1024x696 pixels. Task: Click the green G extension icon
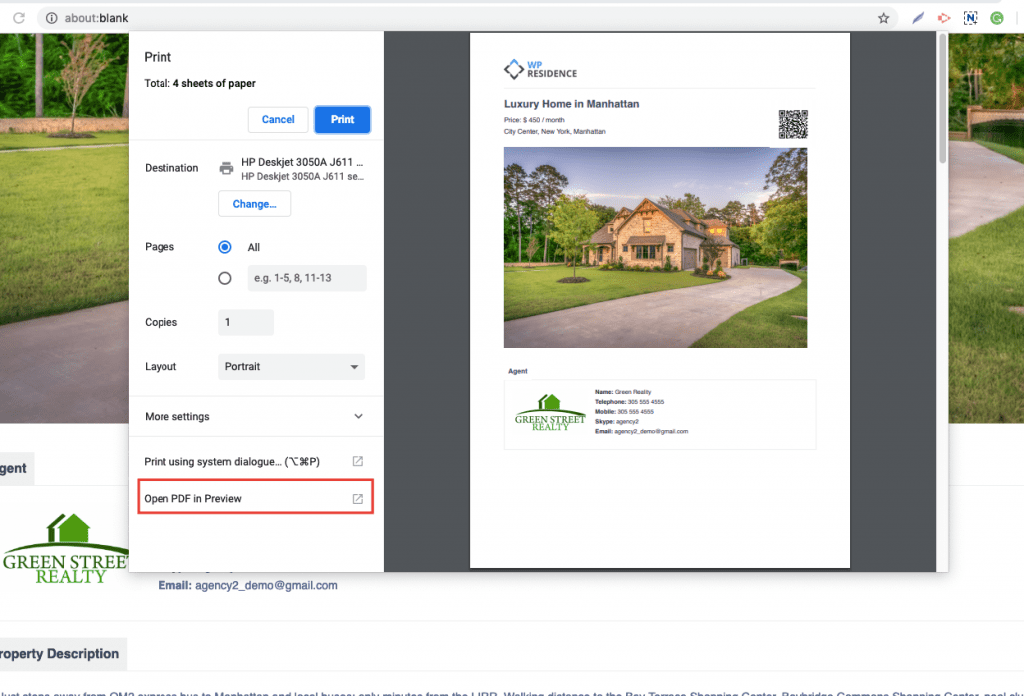[997, 18]
